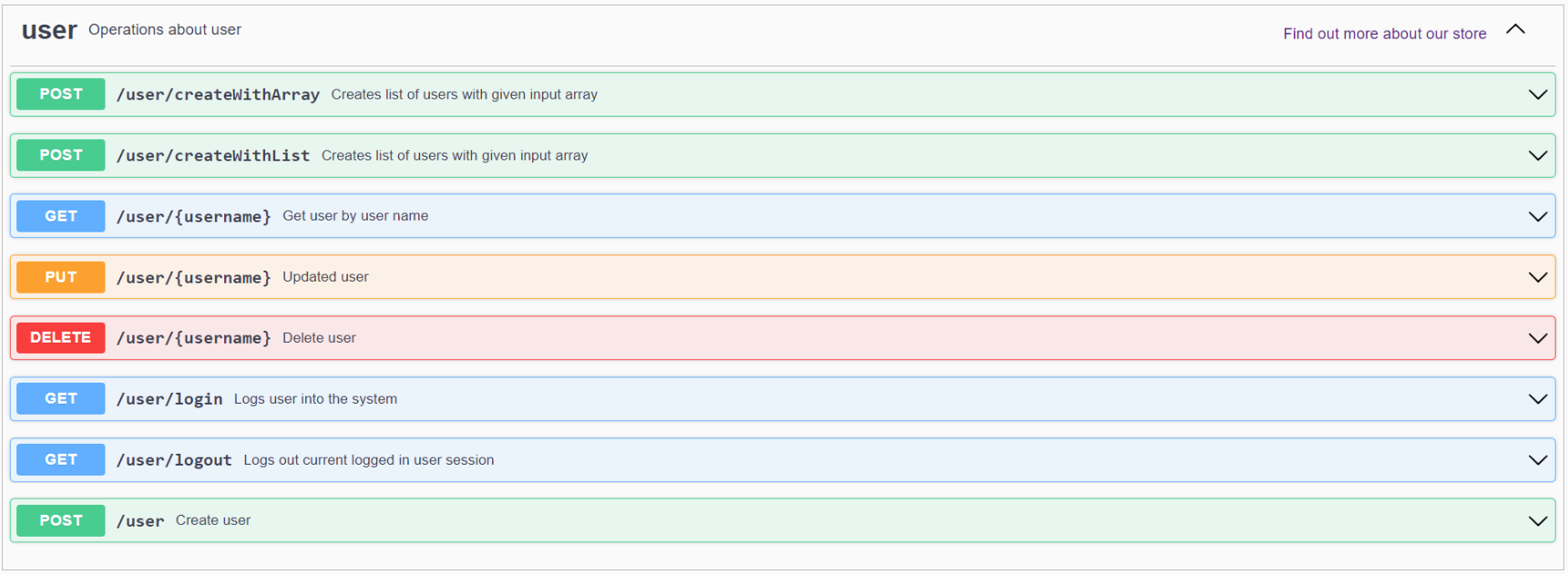Collapse the user section using top chevron
Viewport: 1568px width, 574px height.
pyautogui.click(x=1515, y=30)
